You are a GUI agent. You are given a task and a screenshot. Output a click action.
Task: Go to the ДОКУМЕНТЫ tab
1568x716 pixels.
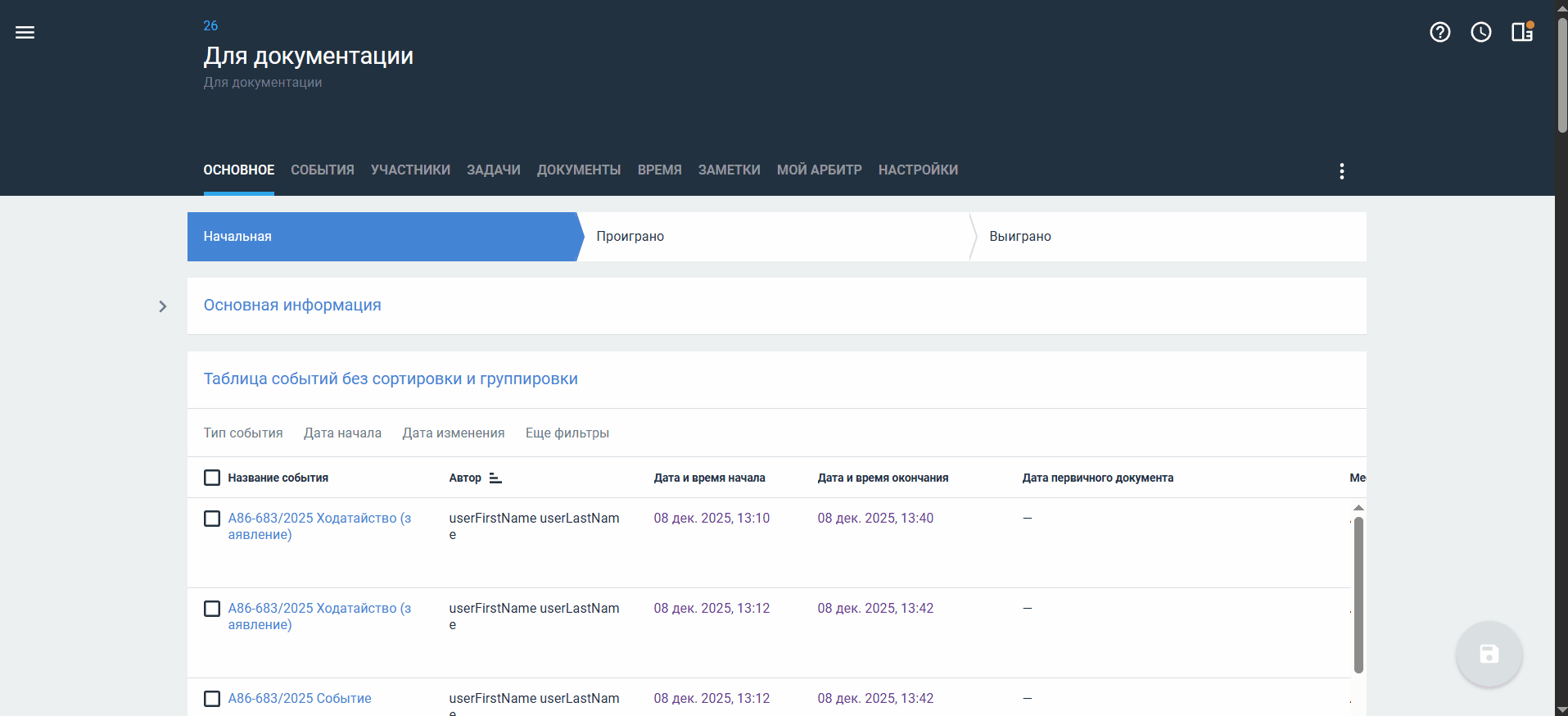[x=578, y=170]
